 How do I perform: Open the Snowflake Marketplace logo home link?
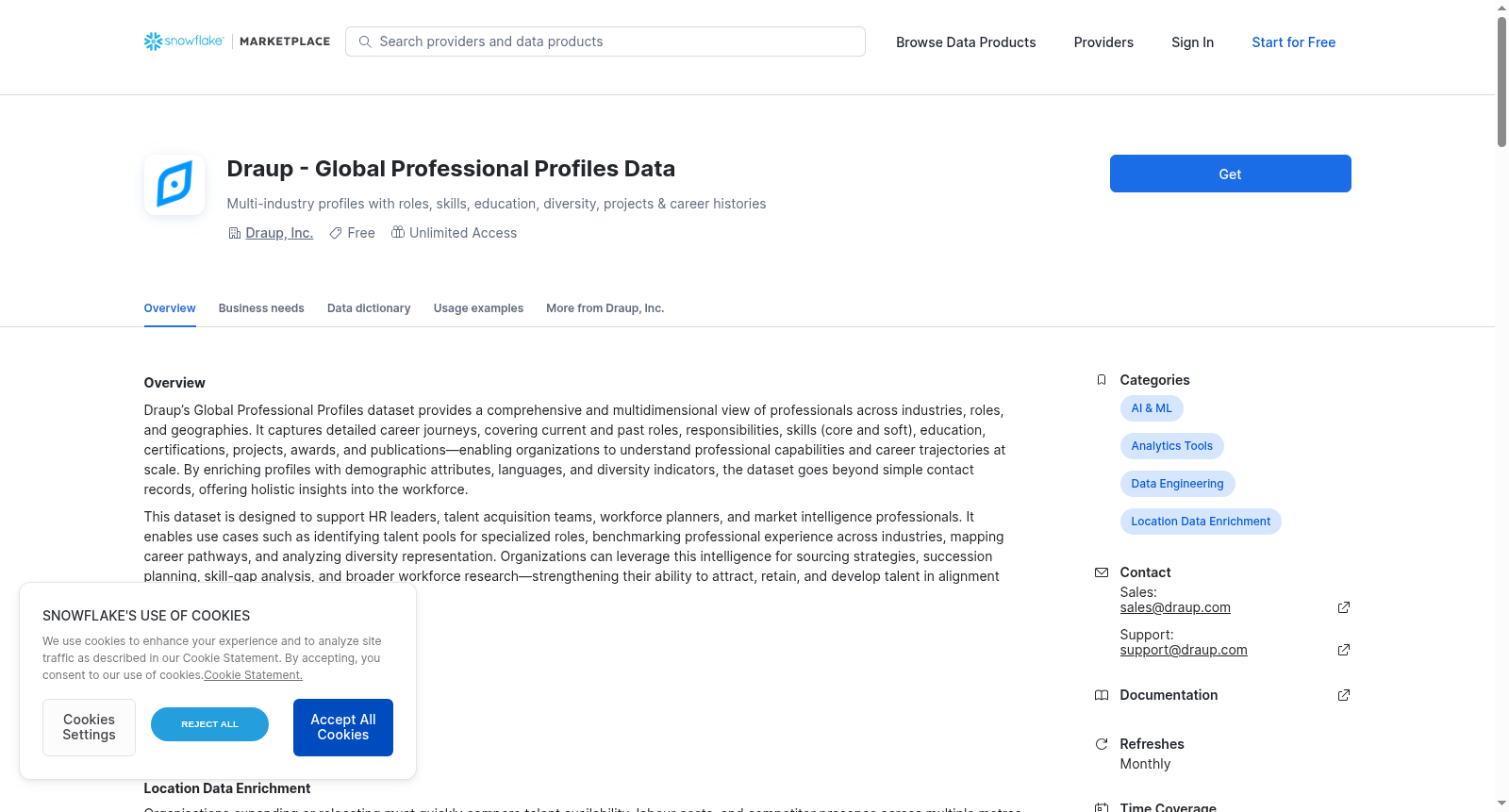pos(237,41)
